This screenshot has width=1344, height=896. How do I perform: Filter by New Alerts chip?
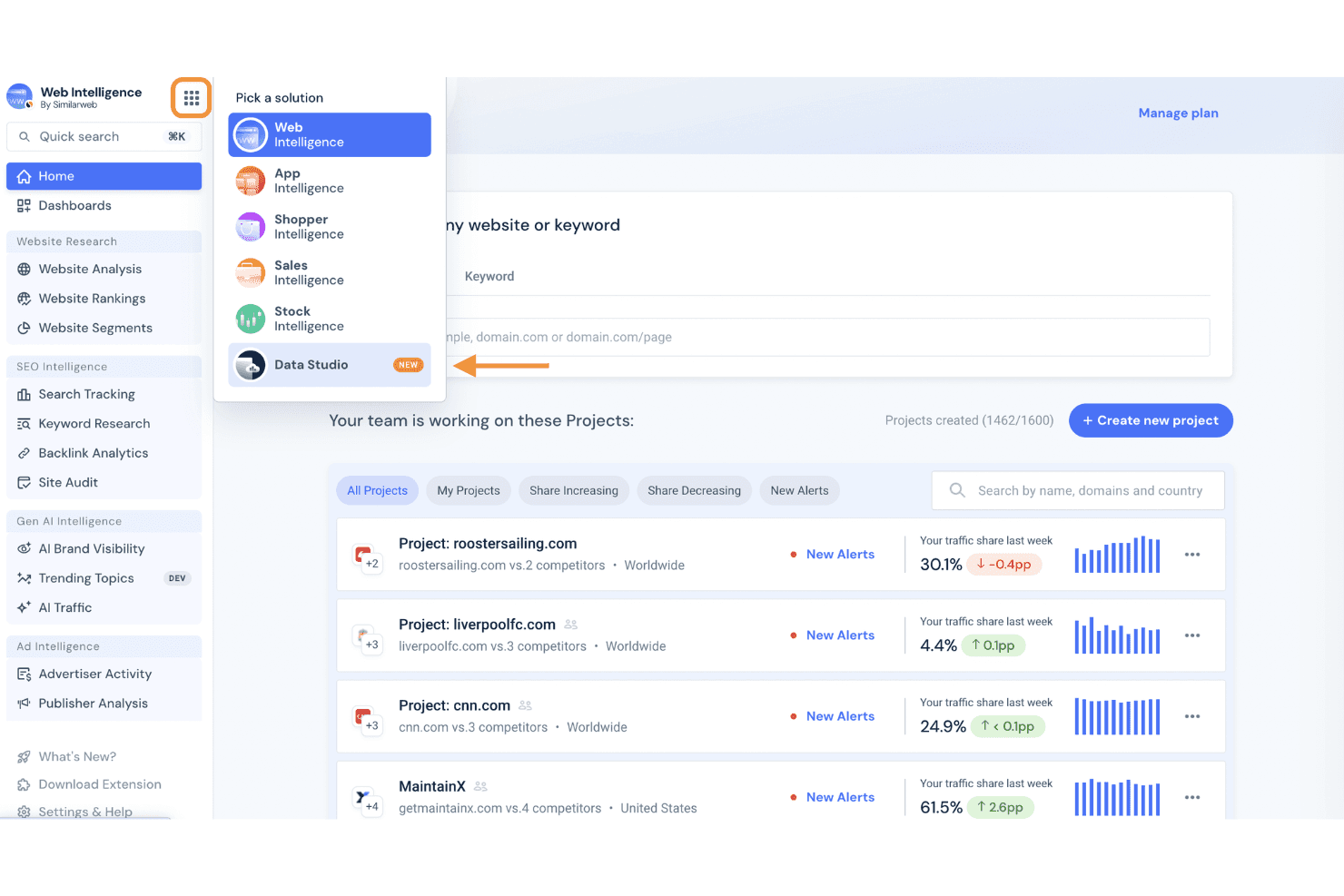pyautogui.click(x=800, y=491)
